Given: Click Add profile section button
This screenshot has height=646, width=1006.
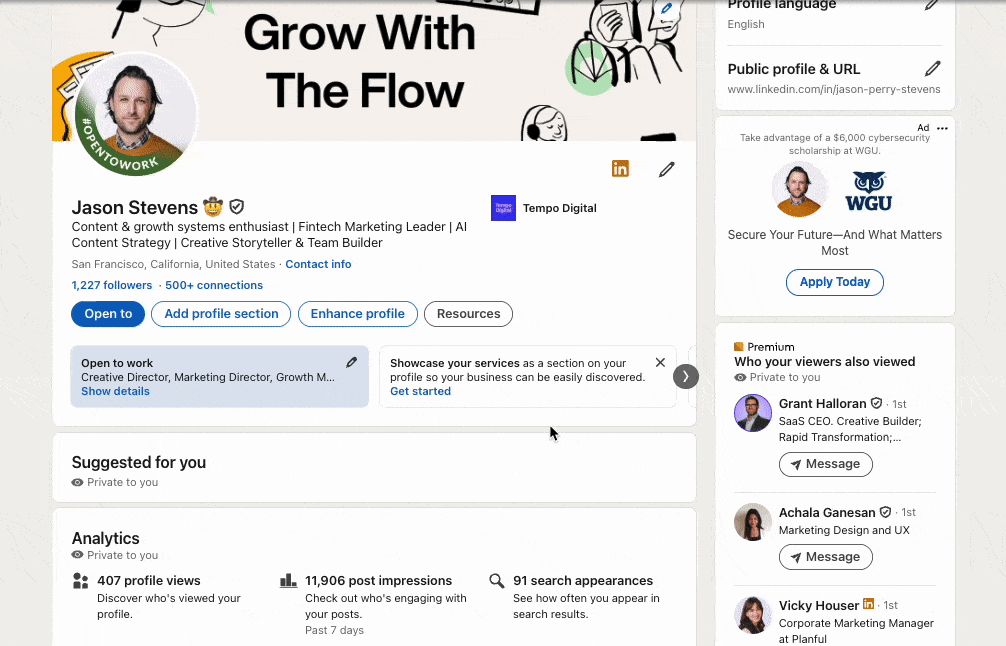Looking at the screenshot, I should pos(221,314).
